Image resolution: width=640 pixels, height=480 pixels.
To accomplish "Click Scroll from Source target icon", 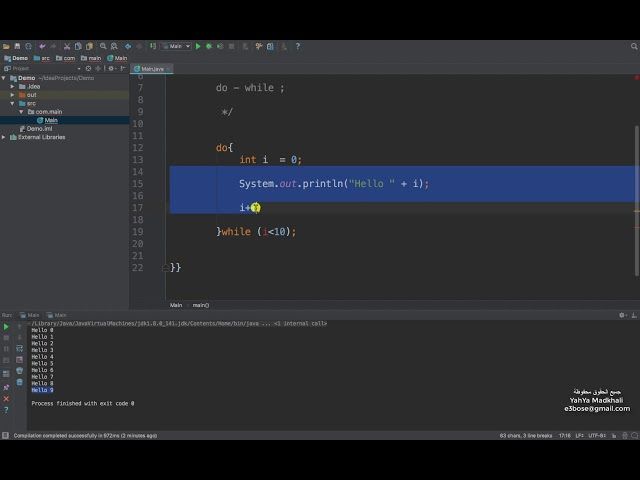I will click(89, 69).
